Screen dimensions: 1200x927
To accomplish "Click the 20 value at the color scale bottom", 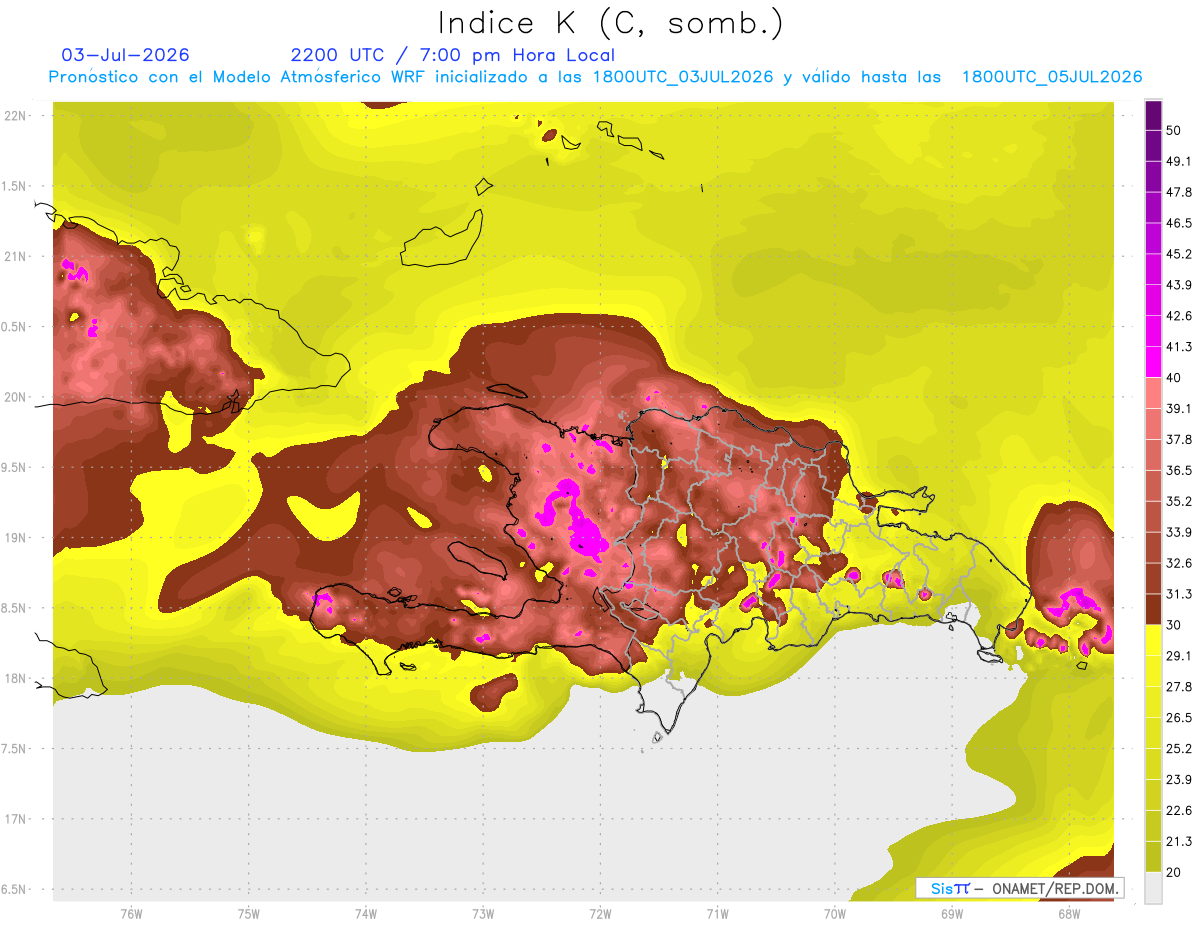I will pos(1173,873).
